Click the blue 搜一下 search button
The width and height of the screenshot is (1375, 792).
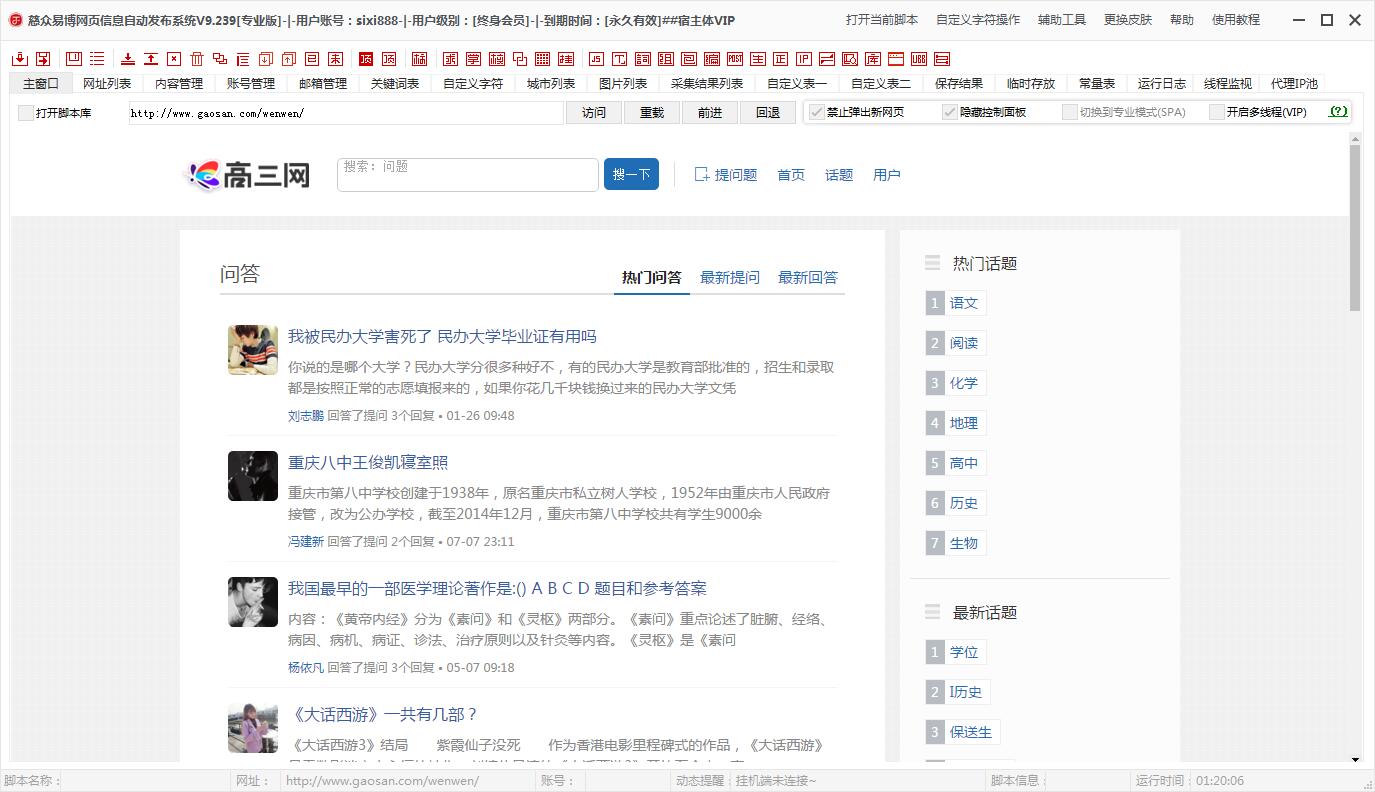click(631, 175)
